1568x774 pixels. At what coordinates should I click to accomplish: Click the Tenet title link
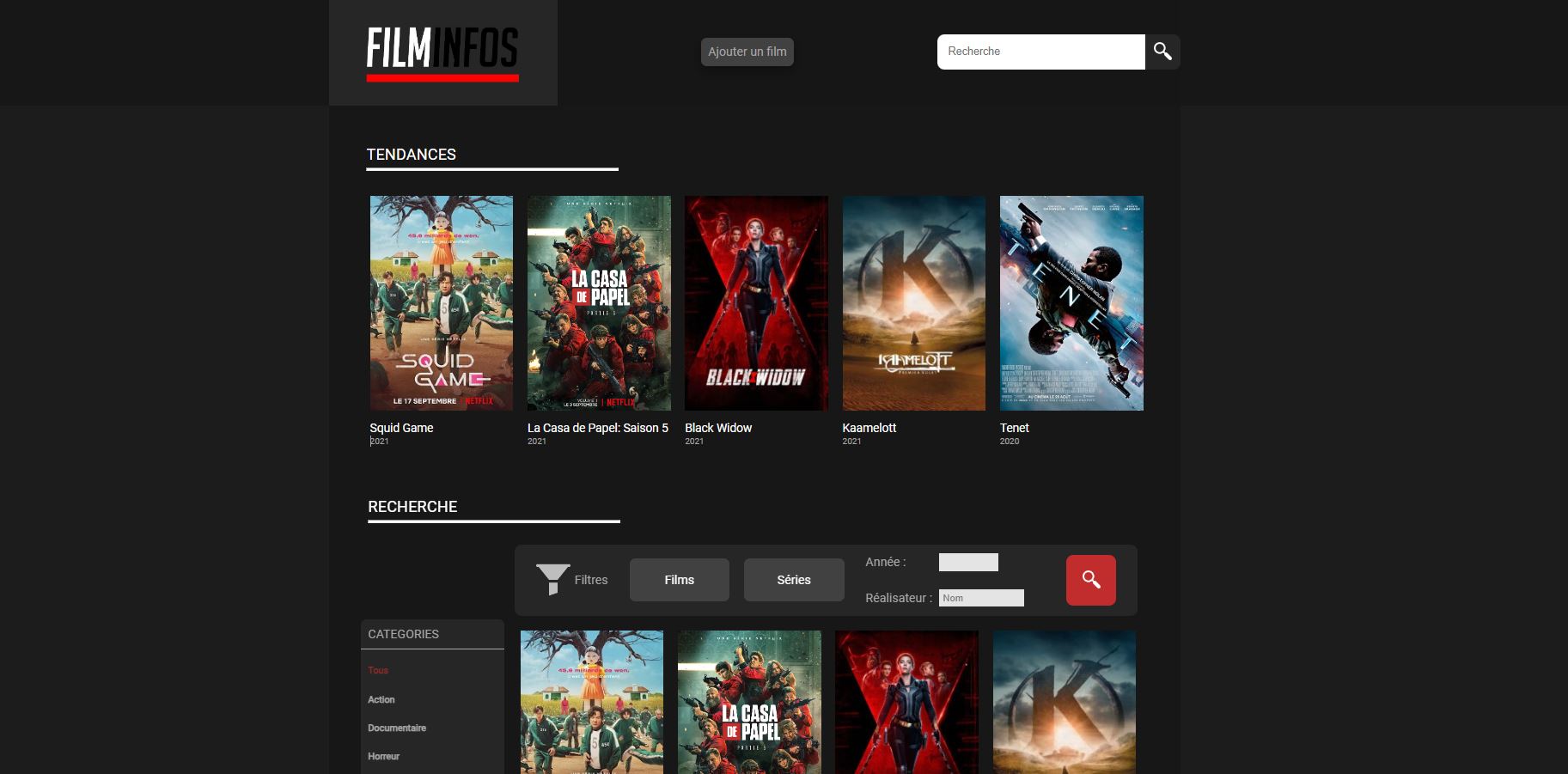click(1015, 428)
